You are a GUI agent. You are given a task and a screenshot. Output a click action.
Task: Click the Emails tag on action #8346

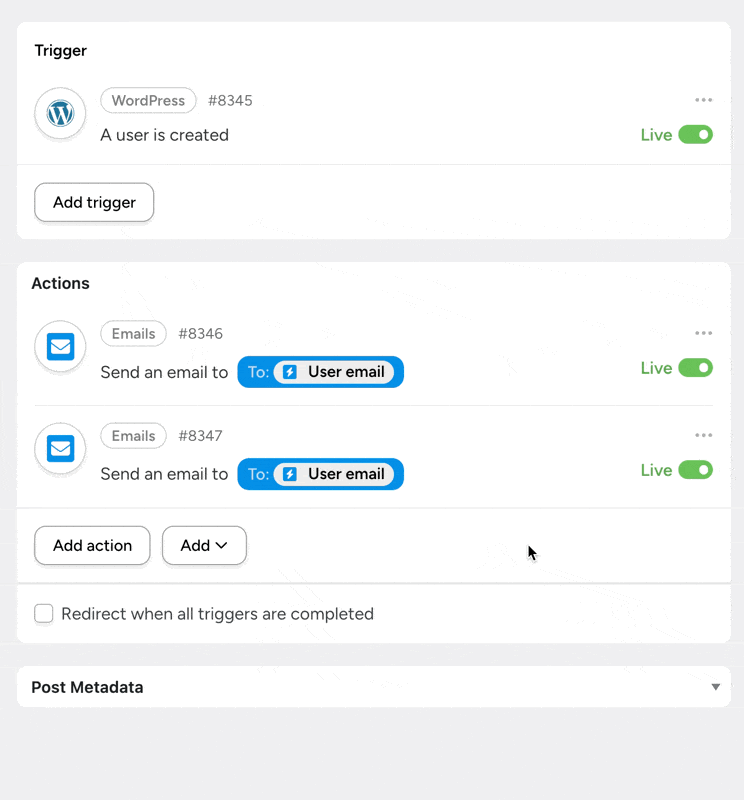(133, 334)
